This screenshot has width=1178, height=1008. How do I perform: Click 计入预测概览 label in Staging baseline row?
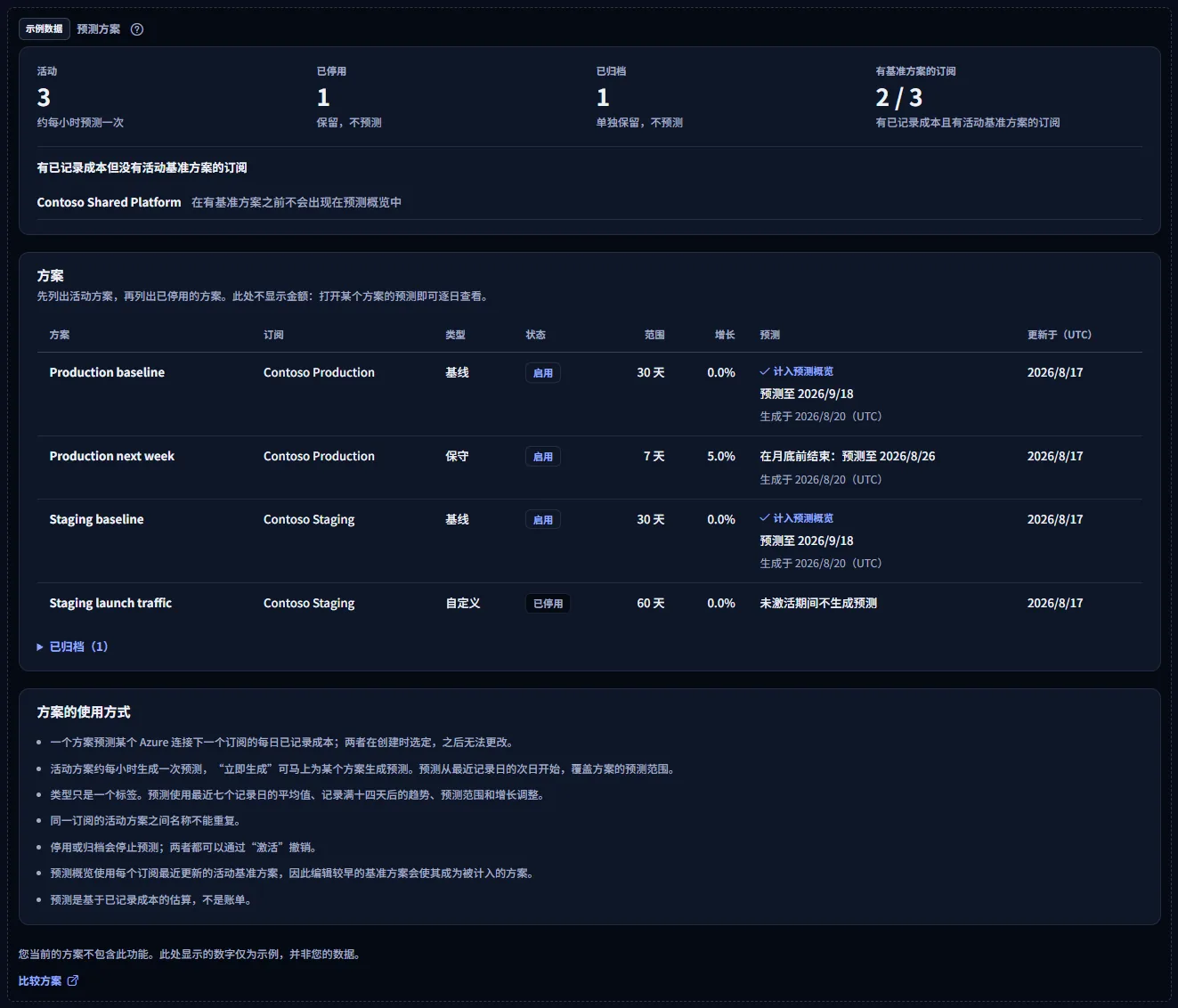point(803,518)
